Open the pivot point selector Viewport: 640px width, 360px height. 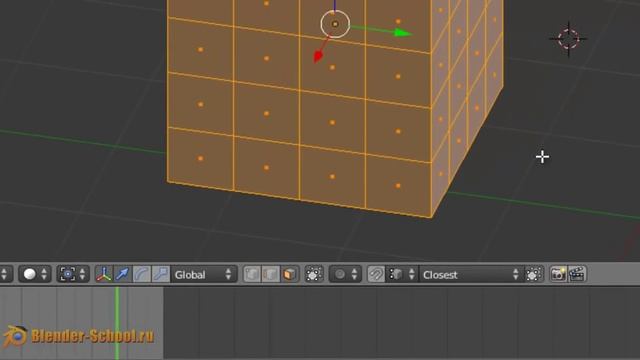[x=73, y=274]
